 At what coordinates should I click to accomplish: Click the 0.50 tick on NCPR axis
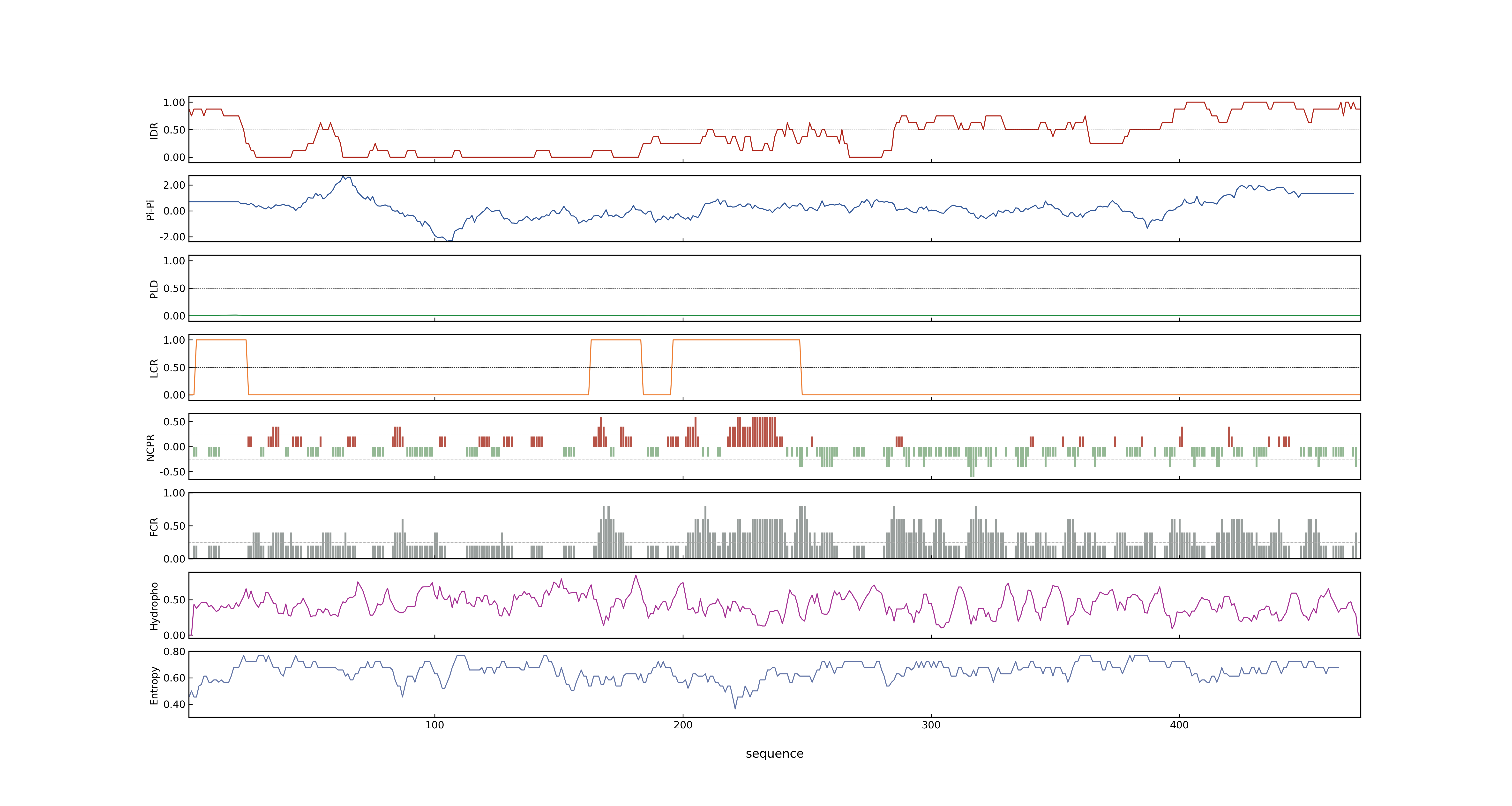tap(174, 422)
